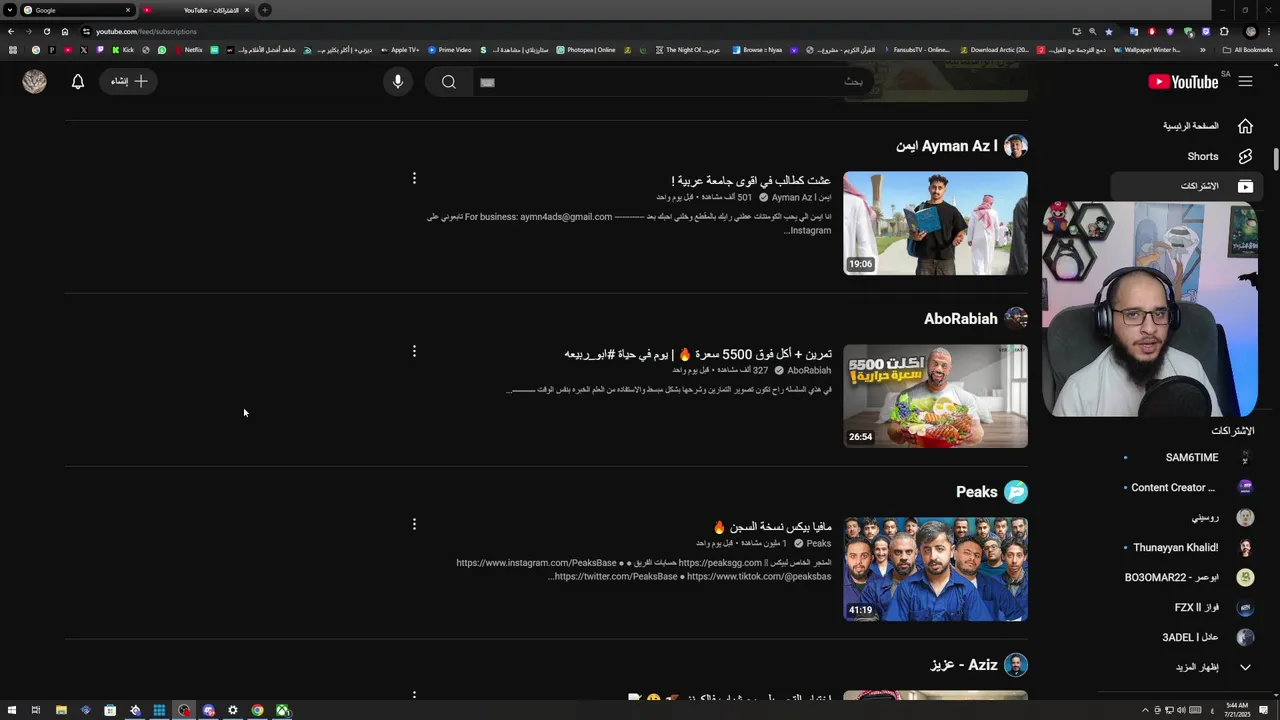
Task: Open Chrome from the taskbar
Action: [257, 710]
